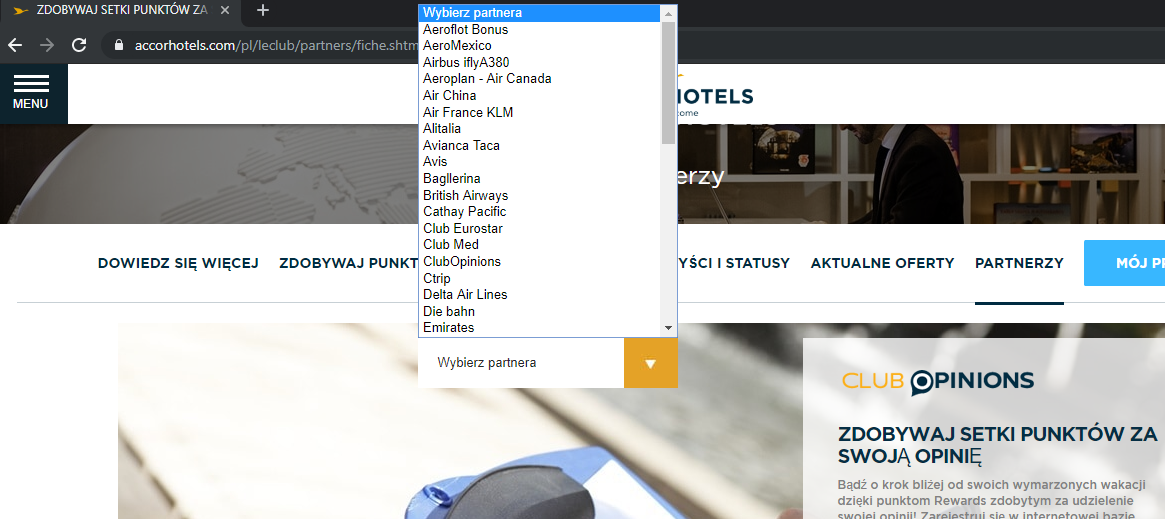
Task: Click the Club Opinions logo
Action: pyautogui.click(x=938, y=382)
